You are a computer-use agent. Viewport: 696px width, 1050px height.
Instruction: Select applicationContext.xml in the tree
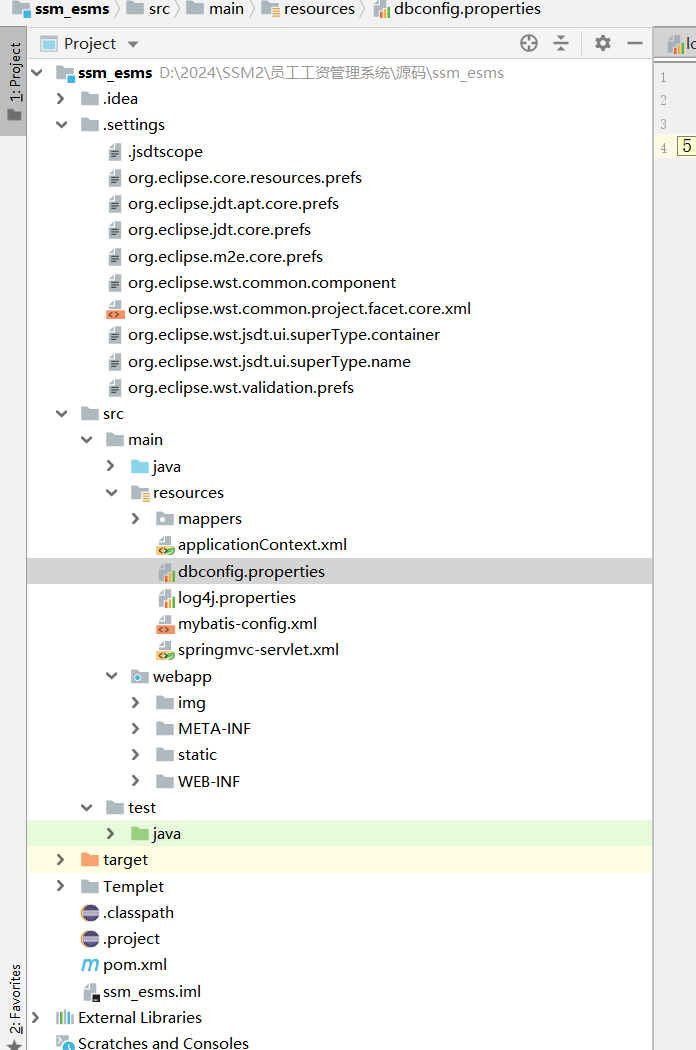coord(262,545)
